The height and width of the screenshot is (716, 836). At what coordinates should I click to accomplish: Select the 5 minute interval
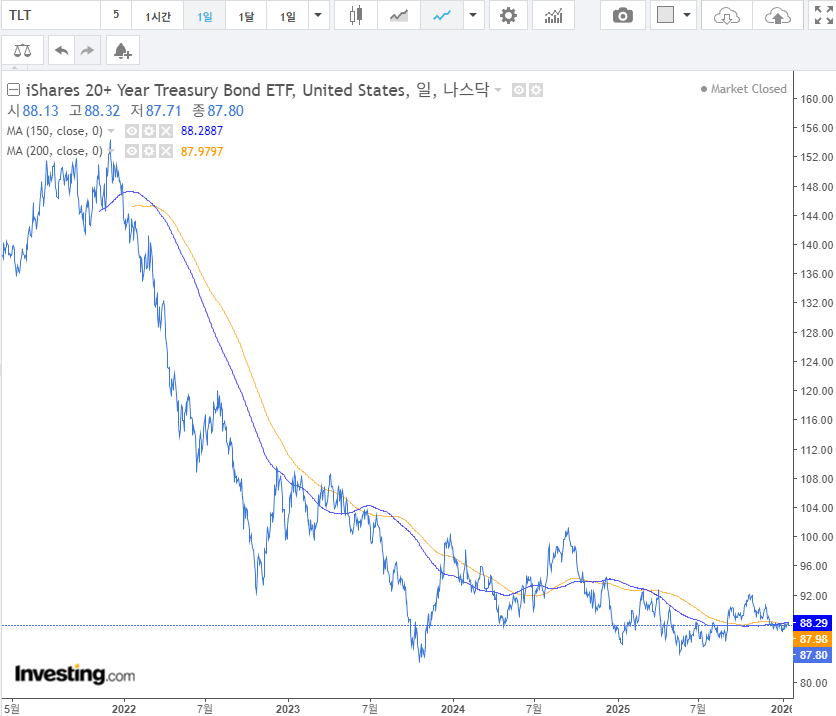(116, 15)
